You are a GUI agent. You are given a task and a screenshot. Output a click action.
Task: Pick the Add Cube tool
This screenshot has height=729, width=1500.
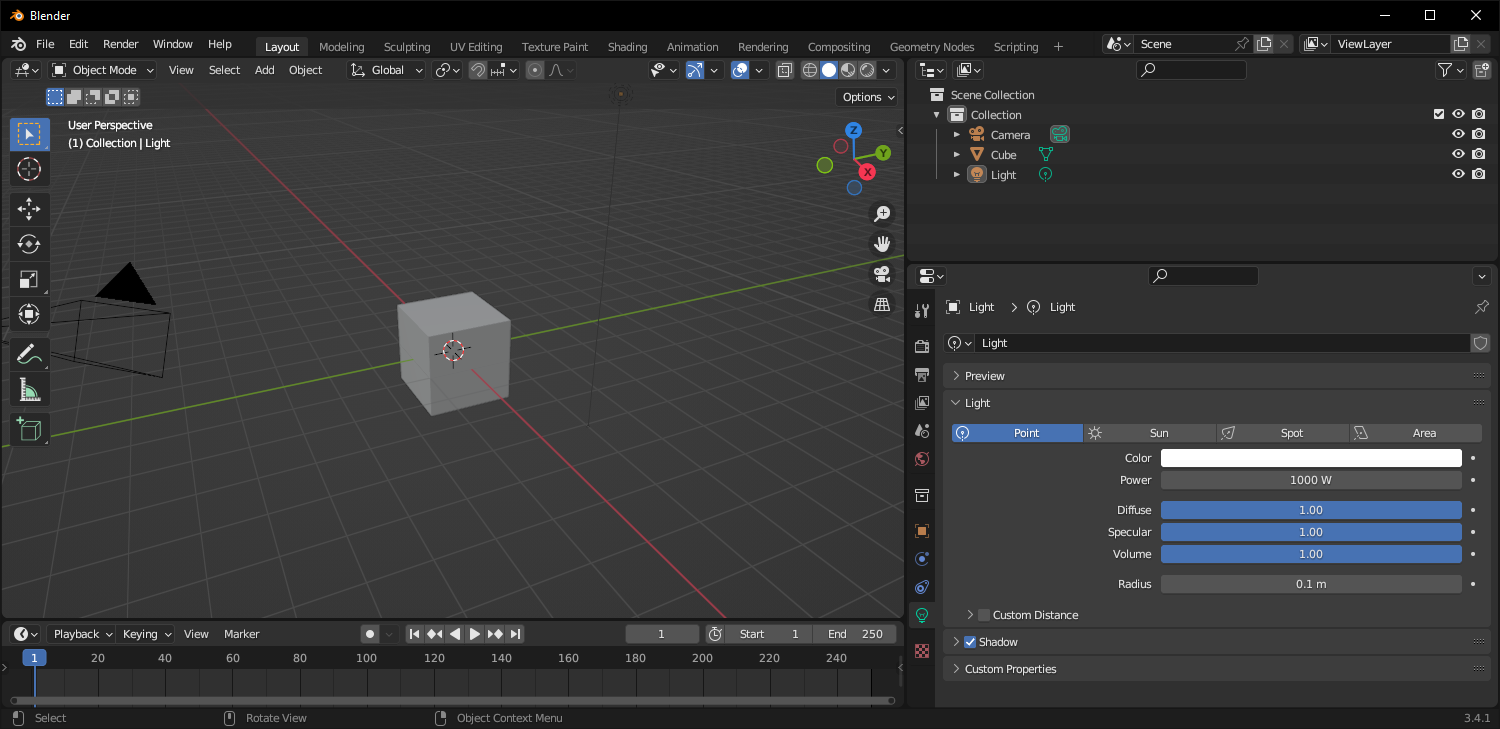(29, 429)
